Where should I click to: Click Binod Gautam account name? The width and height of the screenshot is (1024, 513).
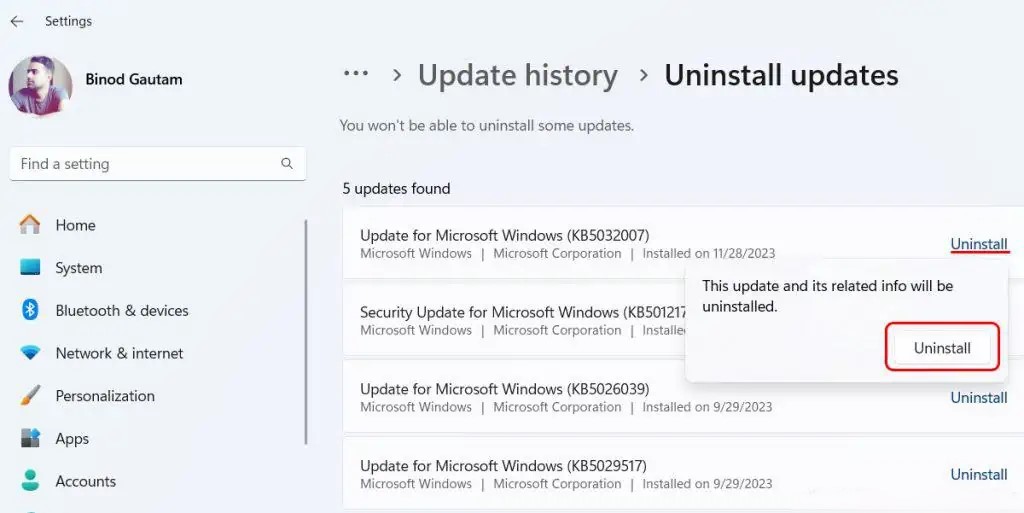(x=134, y=80)
